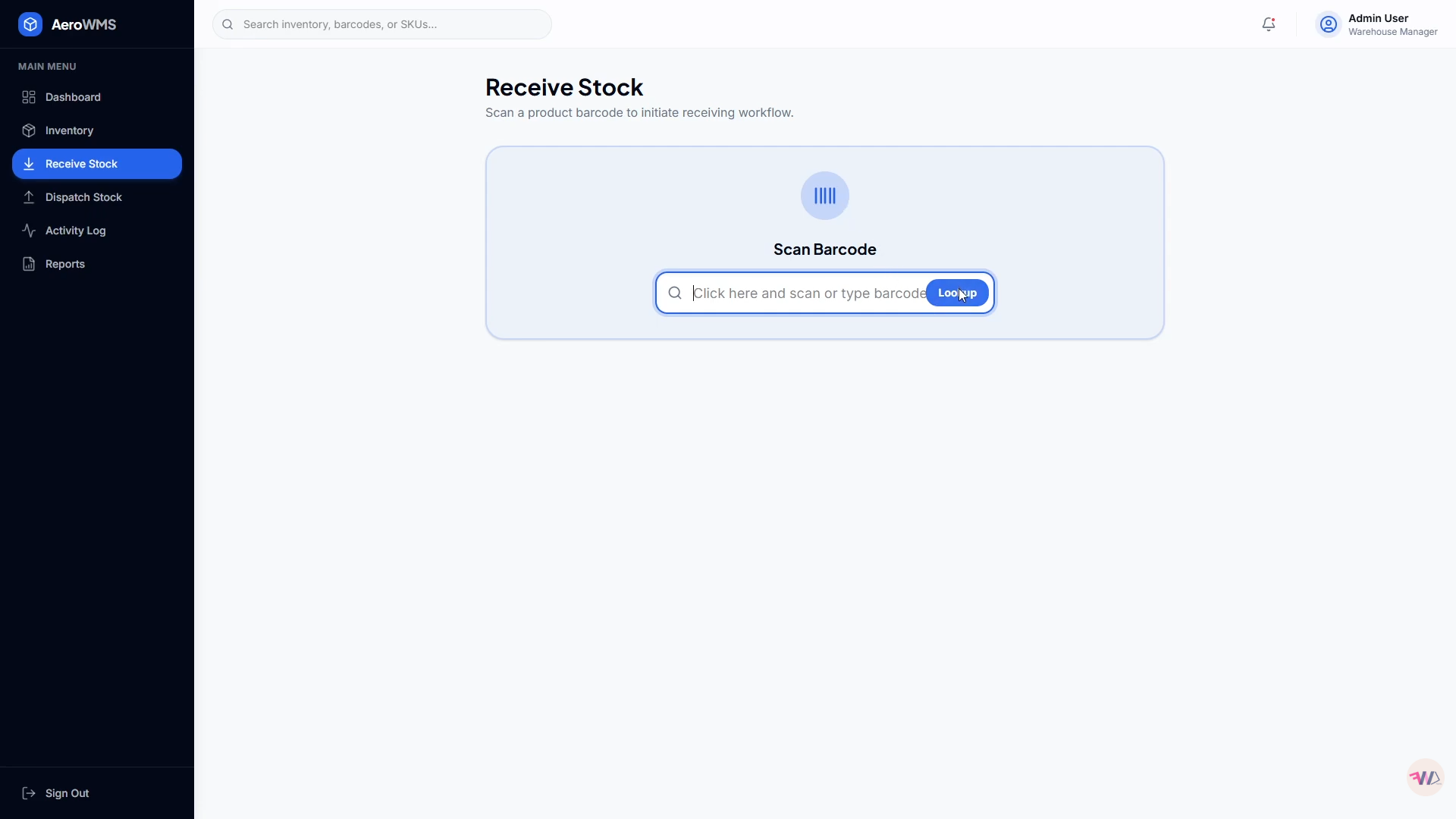Focus the scan barcode input field
This screenshot has height=819, width=1456.
(x=808, y=293)
